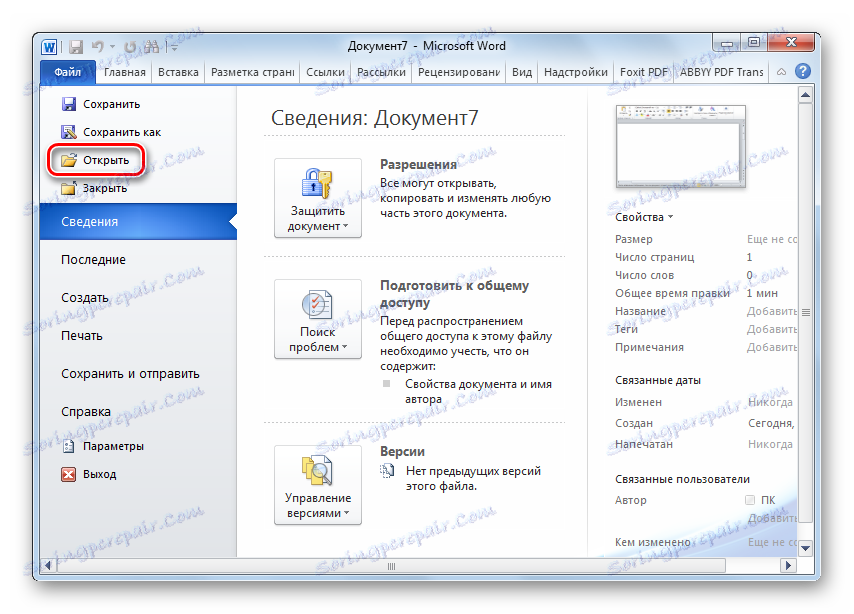This screenshot has height=614, width=854.
Task: Click Добавить next to Название to add title
Action: tap(772, 311)
